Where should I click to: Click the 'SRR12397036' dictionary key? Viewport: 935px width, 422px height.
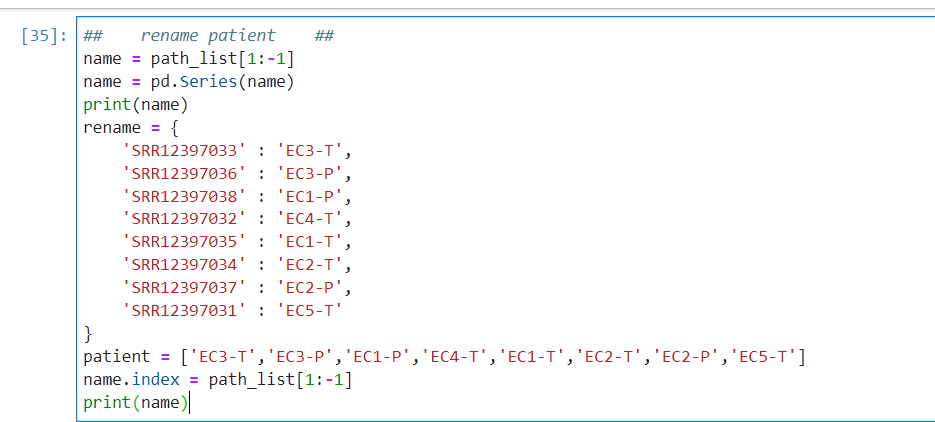pos(184,173)
